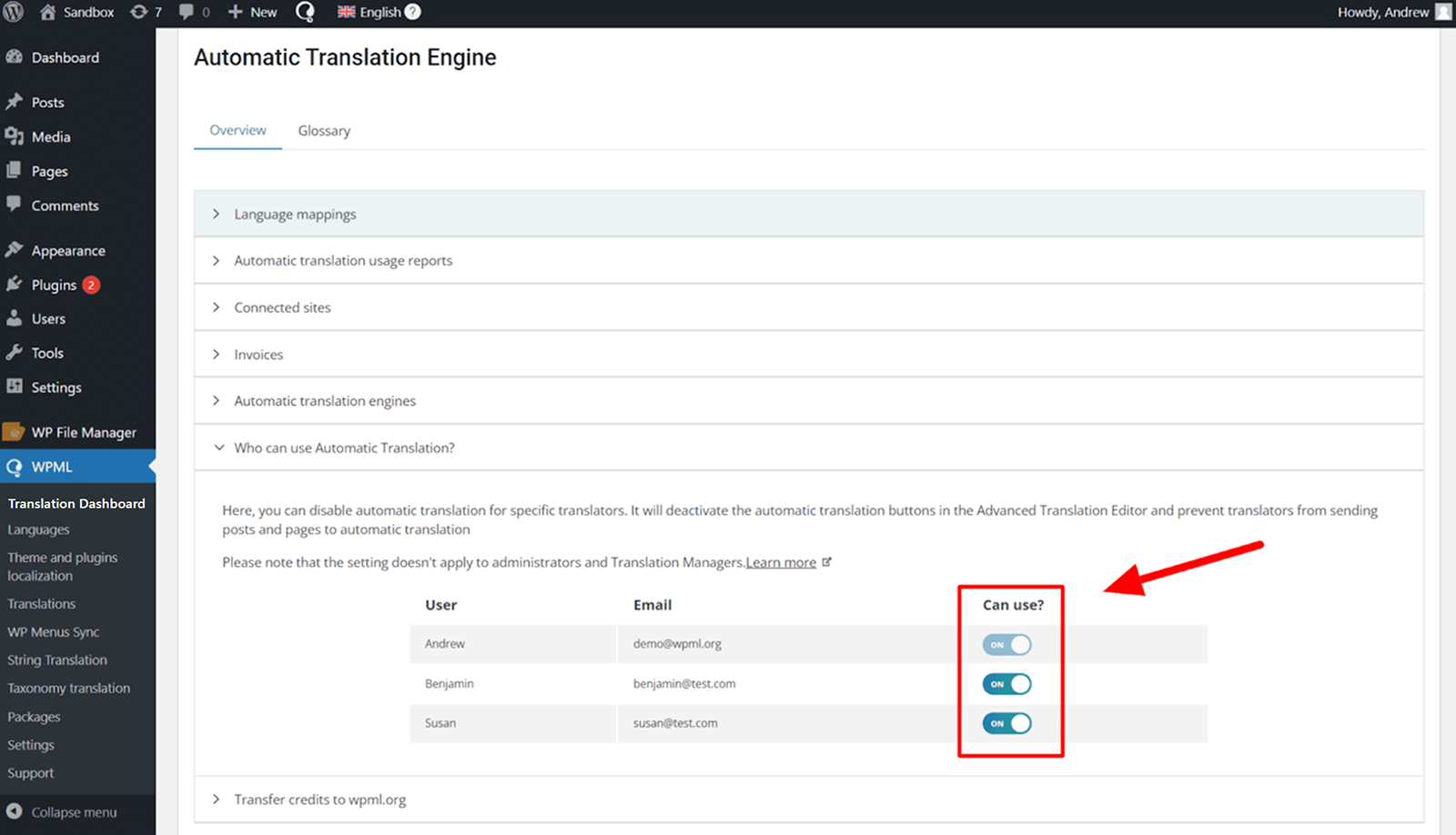1456x835 pixels.
Task: Click the Media icon in sidebar
Action: [x=15, y=136]
